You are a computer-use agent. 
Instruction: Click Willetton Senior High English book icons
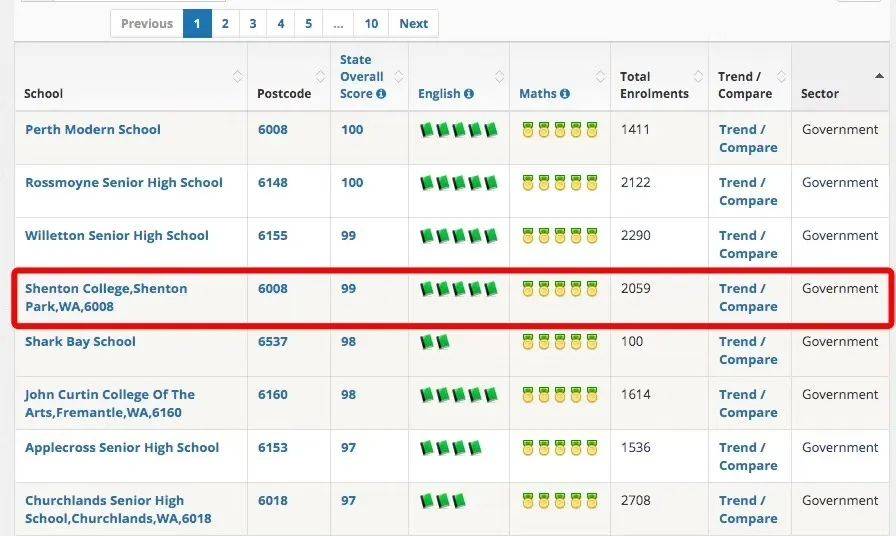click(459, 235)
